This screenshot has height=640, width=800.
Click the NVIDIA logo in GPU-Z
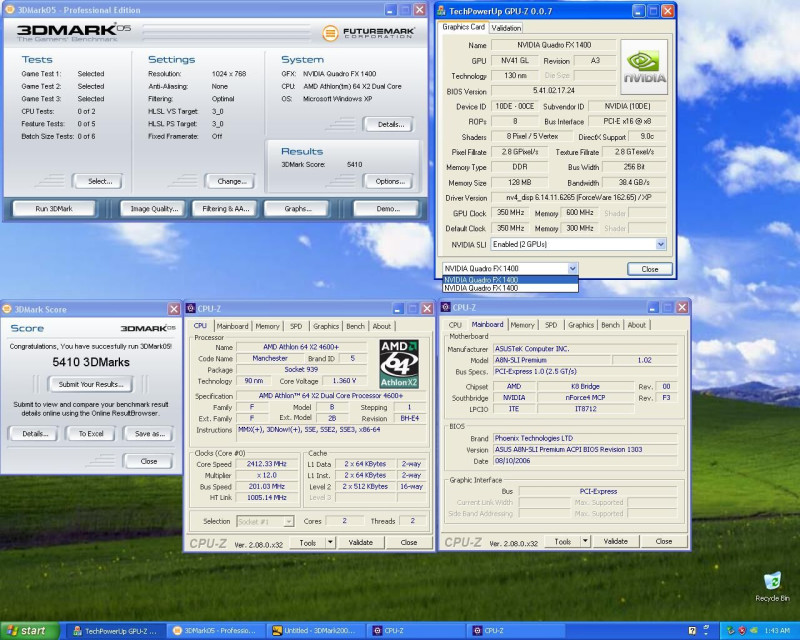point(644,67)
